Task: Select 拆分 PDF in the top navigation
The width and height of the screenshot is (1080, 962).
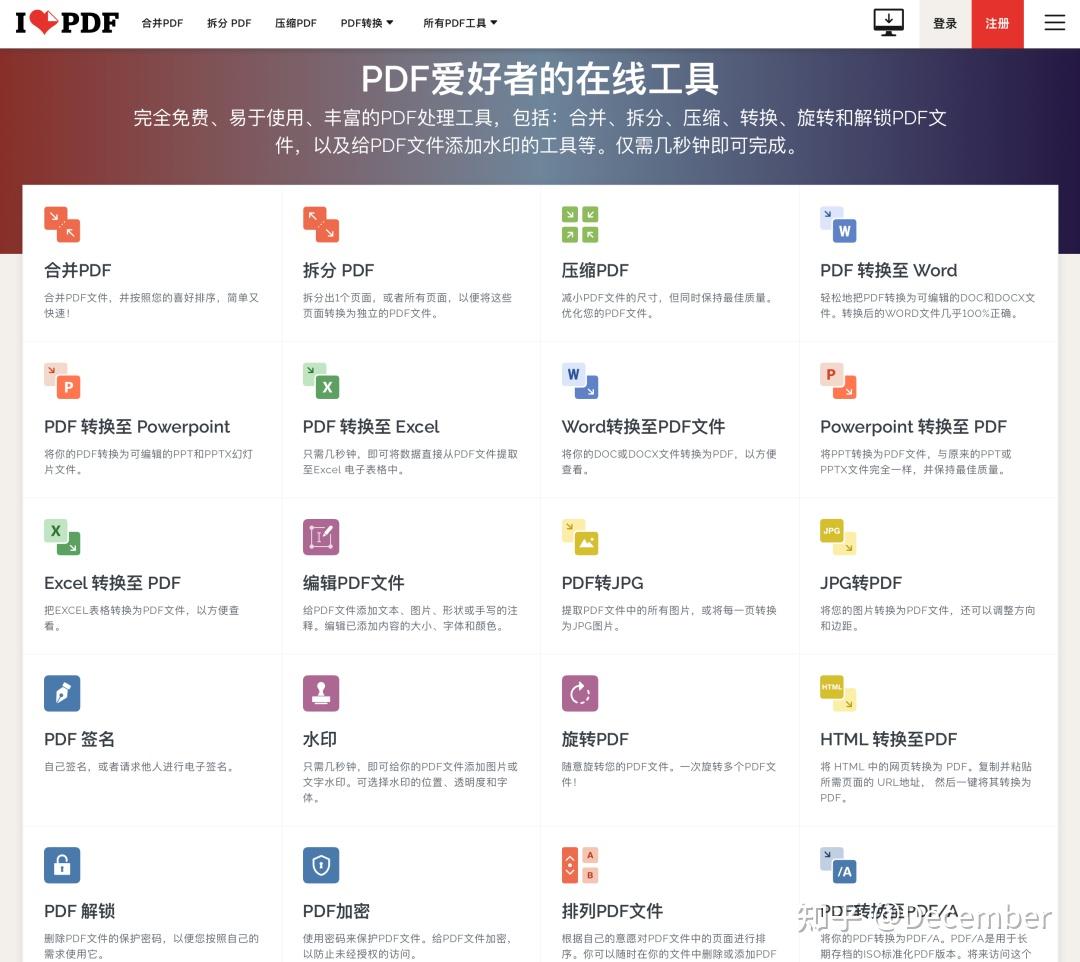Action: pos(228,22)
